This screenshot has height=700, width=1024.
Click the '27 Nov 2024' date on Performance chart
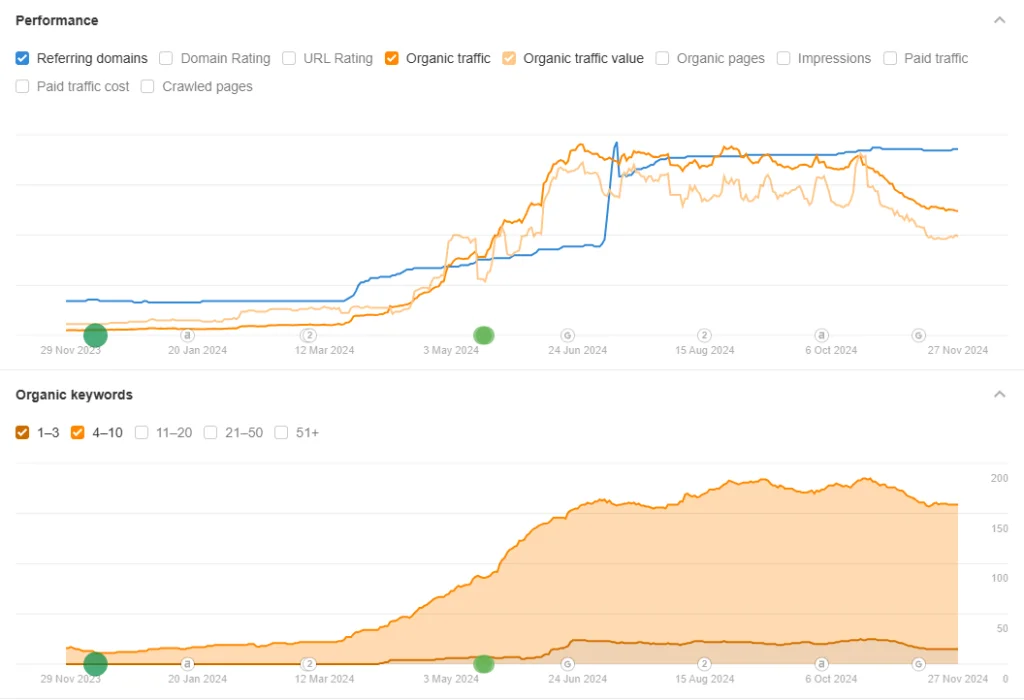957,350
